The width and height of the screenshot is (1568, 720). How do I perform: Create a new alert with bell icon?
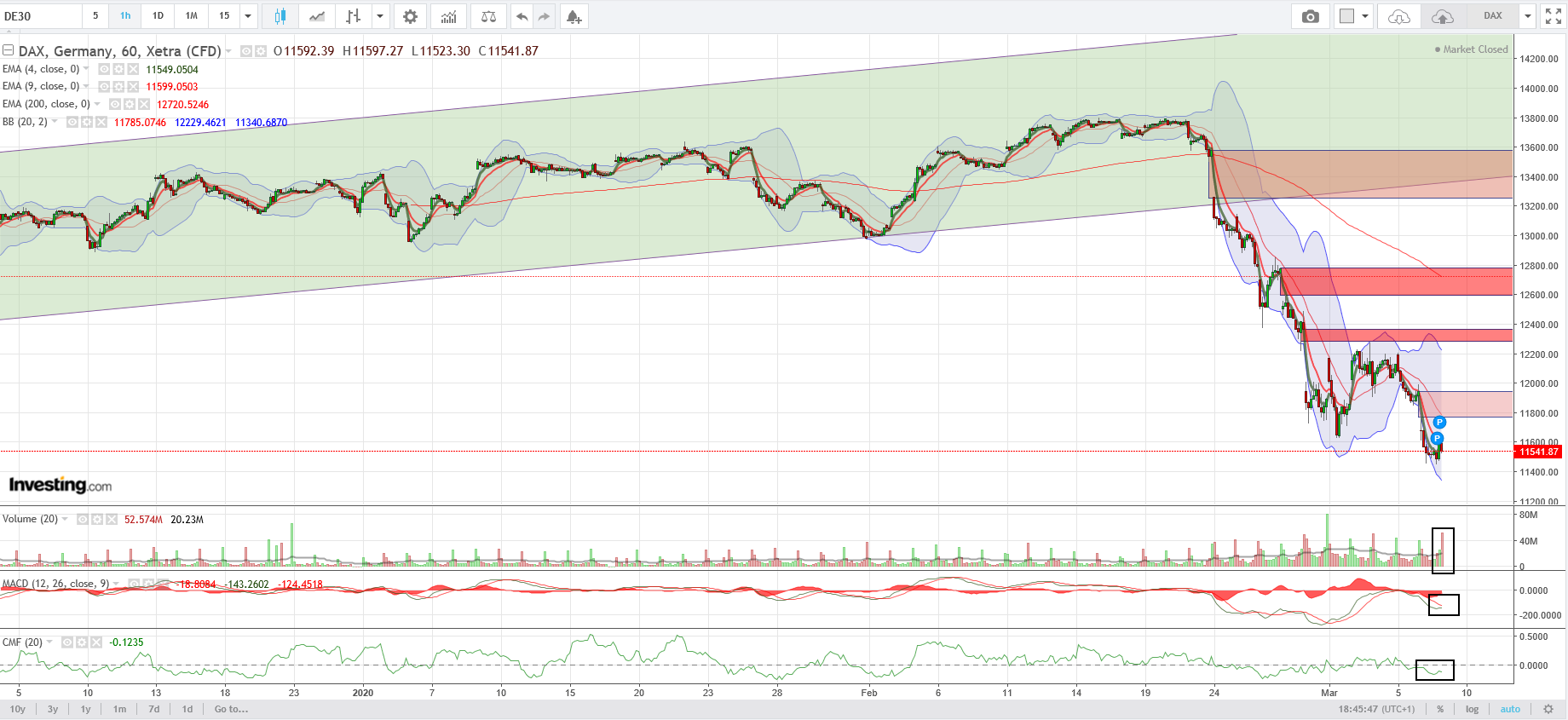[x=574, y=16]
